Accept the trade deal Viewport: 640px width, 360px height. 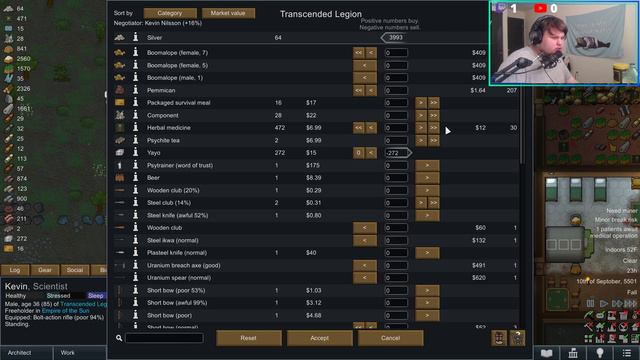(320, 338)
